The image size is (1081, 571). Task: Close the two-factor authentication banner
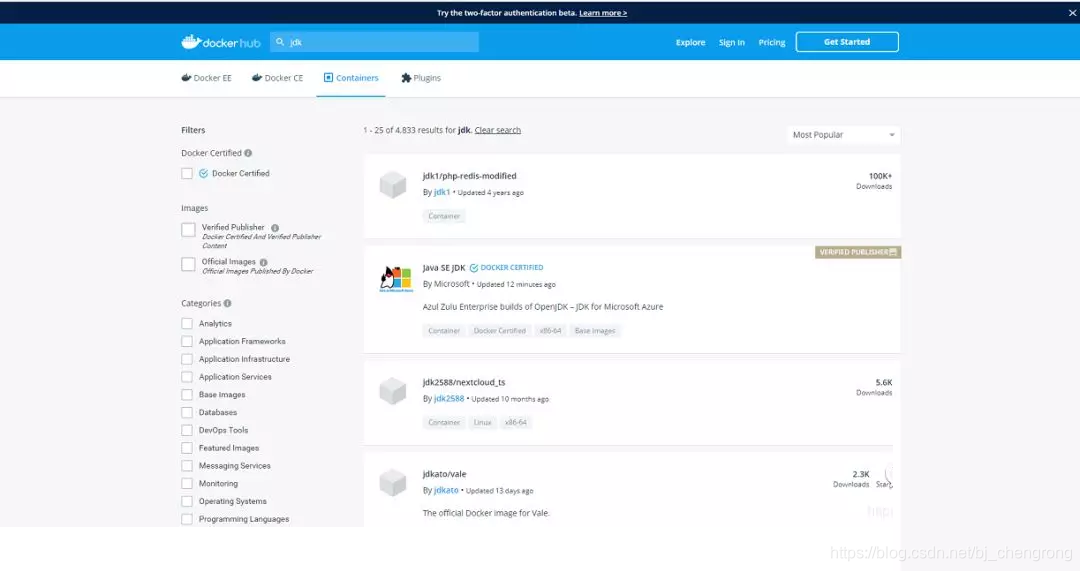[1073, 12]
